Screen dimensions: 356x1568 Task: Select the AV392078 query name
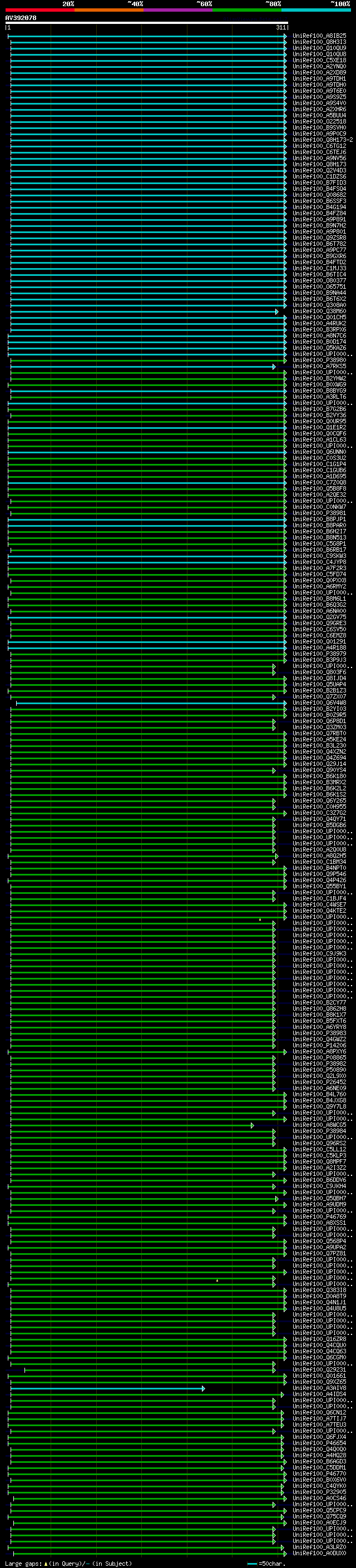21,18
